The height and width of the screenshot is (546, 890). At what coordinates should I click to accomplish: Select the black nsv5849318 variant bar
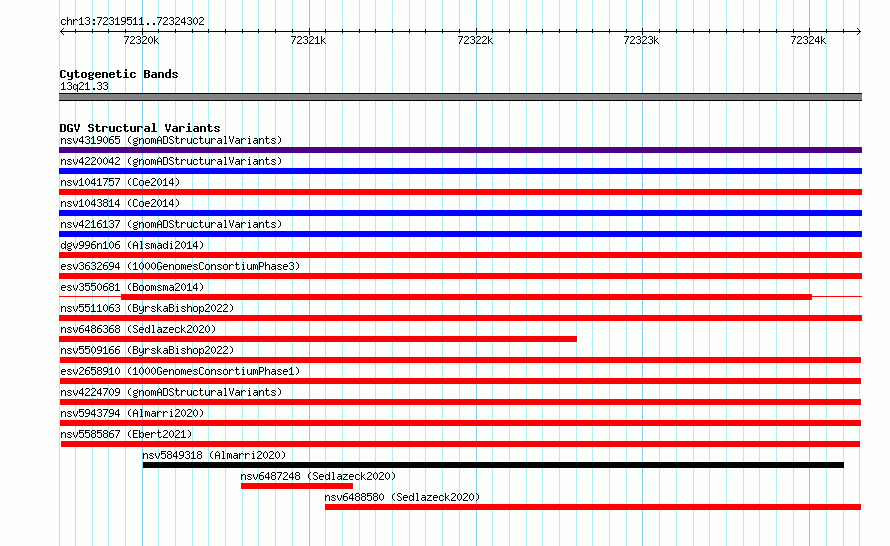[x=493, y=465]
